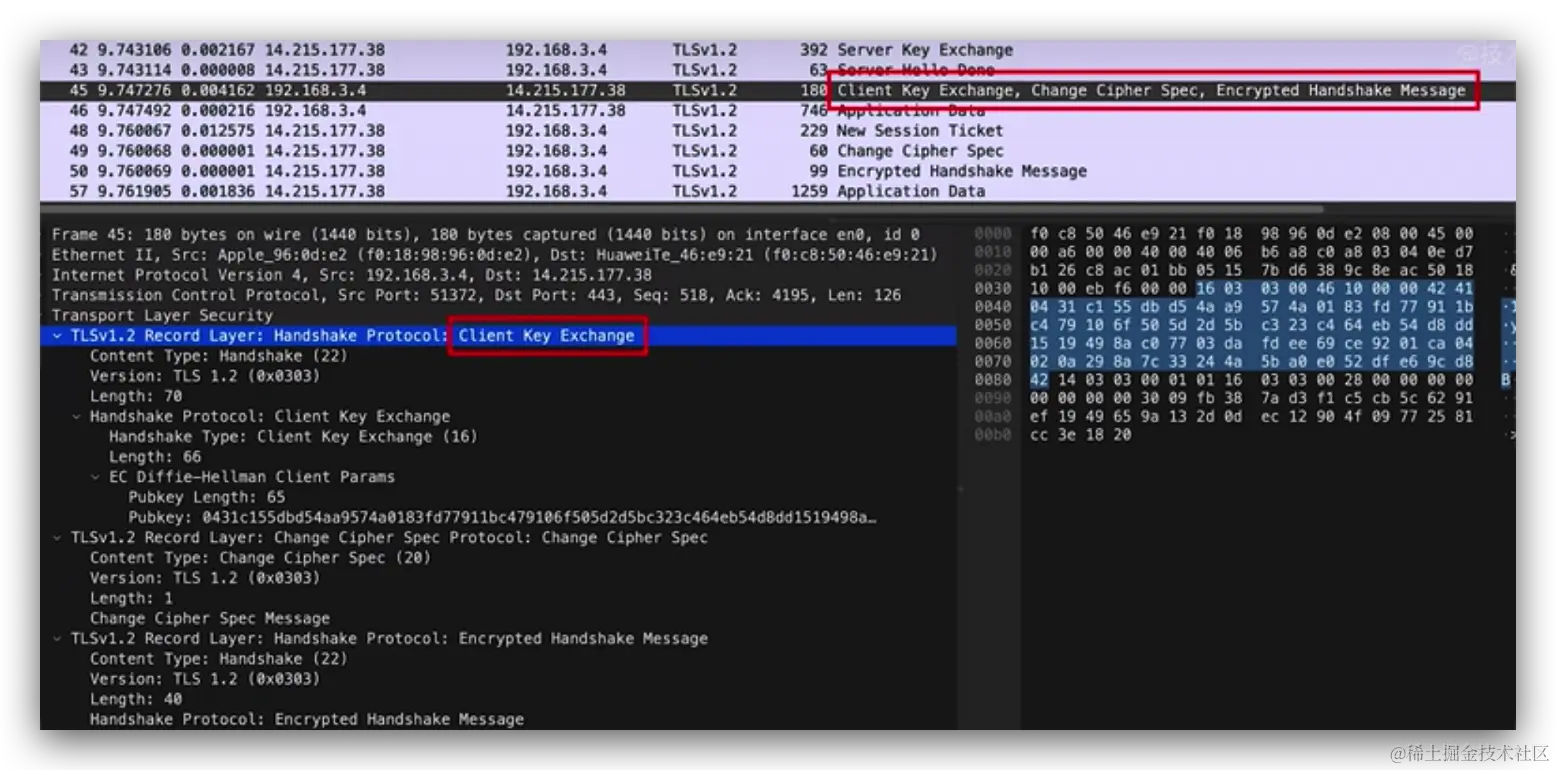The width and height of the screenshot is (1556, 770).
Task: Click Handshake Type: Client Key Exchange (16)
Action: coord(293,436)
